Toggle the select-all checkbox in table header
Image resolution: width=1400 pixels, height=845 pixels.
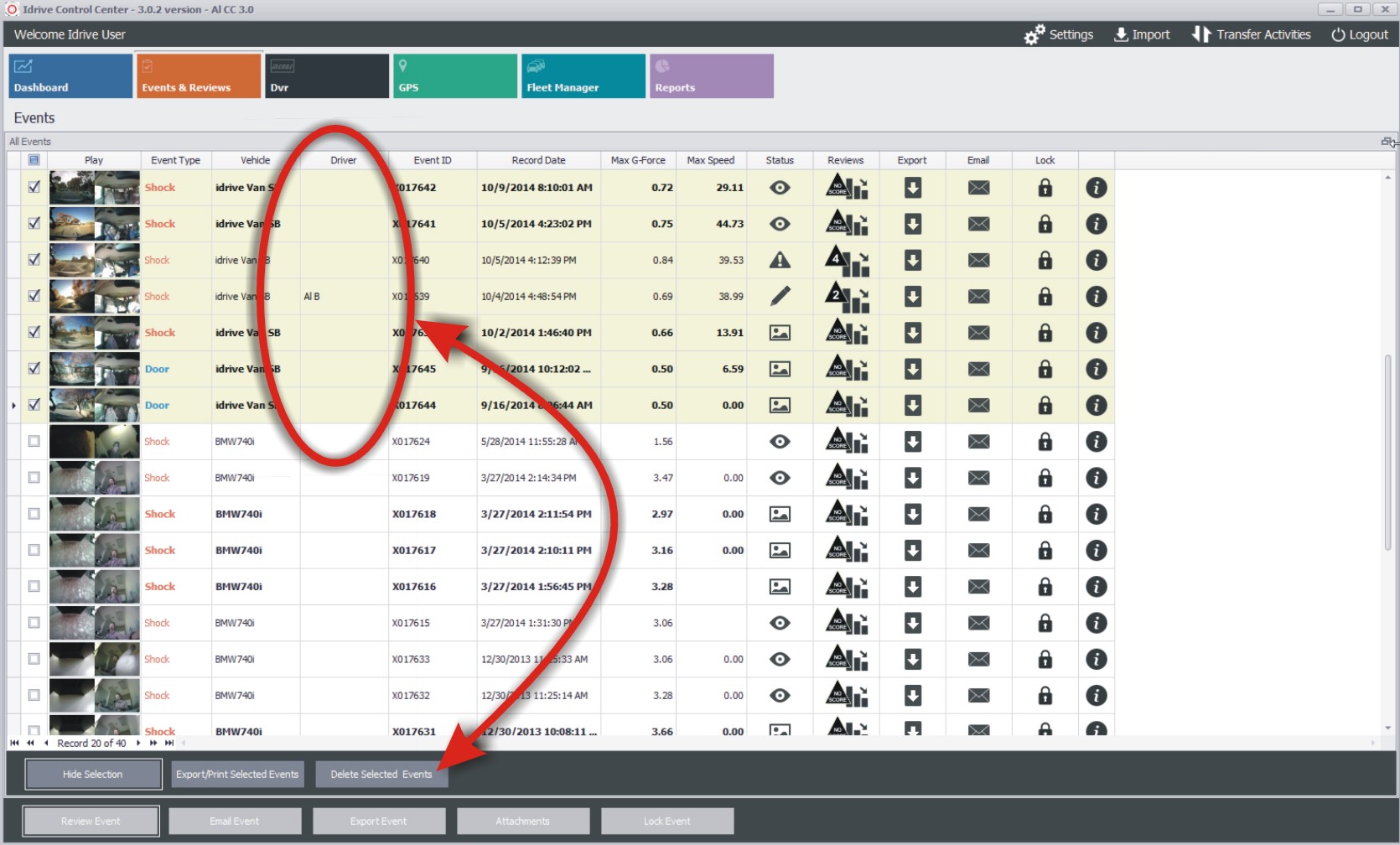pyautogui.click(x=34, y=160)
